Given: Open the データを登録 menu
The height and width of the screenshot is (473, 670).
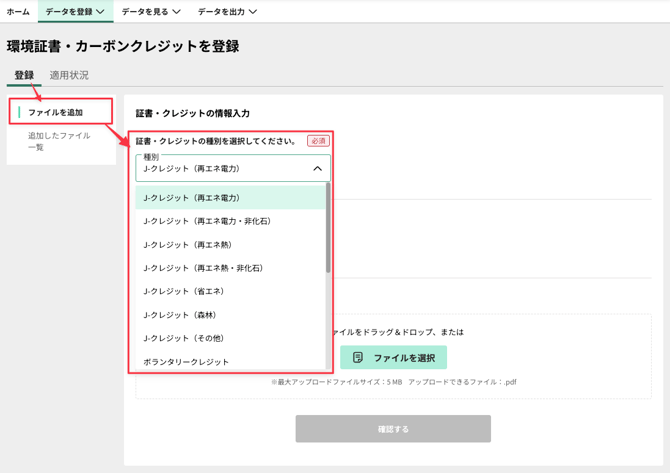Looking at the screenshot, I should [x=75, y=12].
